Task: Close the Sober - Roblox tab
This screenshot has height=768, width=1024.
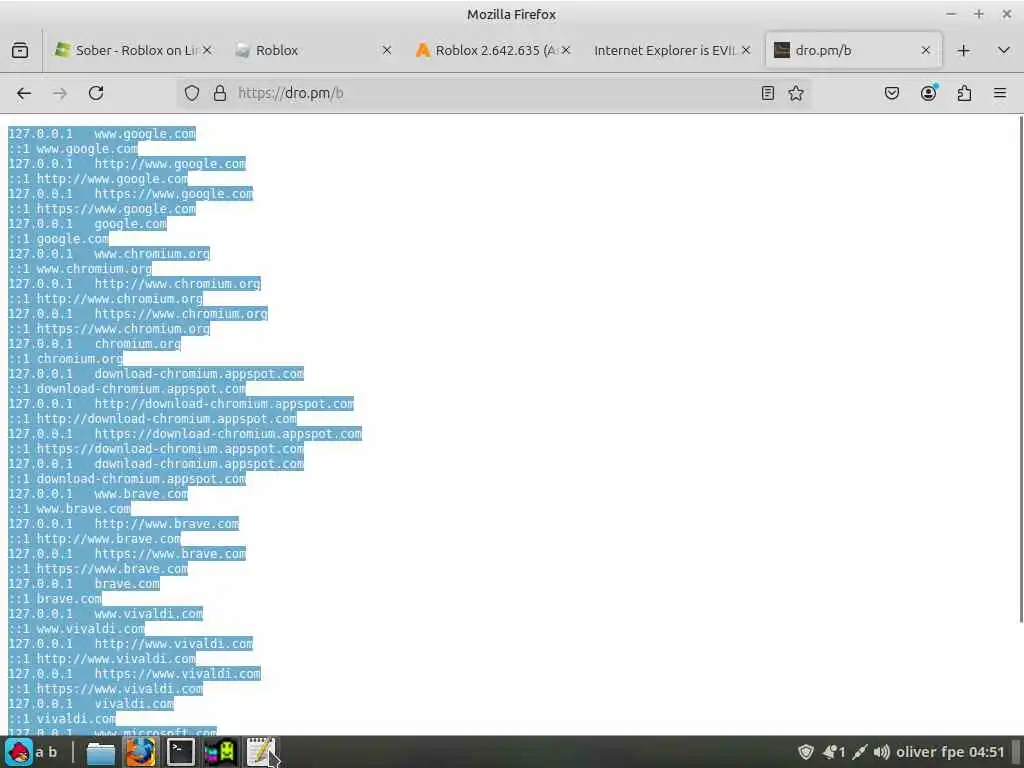Action: point(207,50)
